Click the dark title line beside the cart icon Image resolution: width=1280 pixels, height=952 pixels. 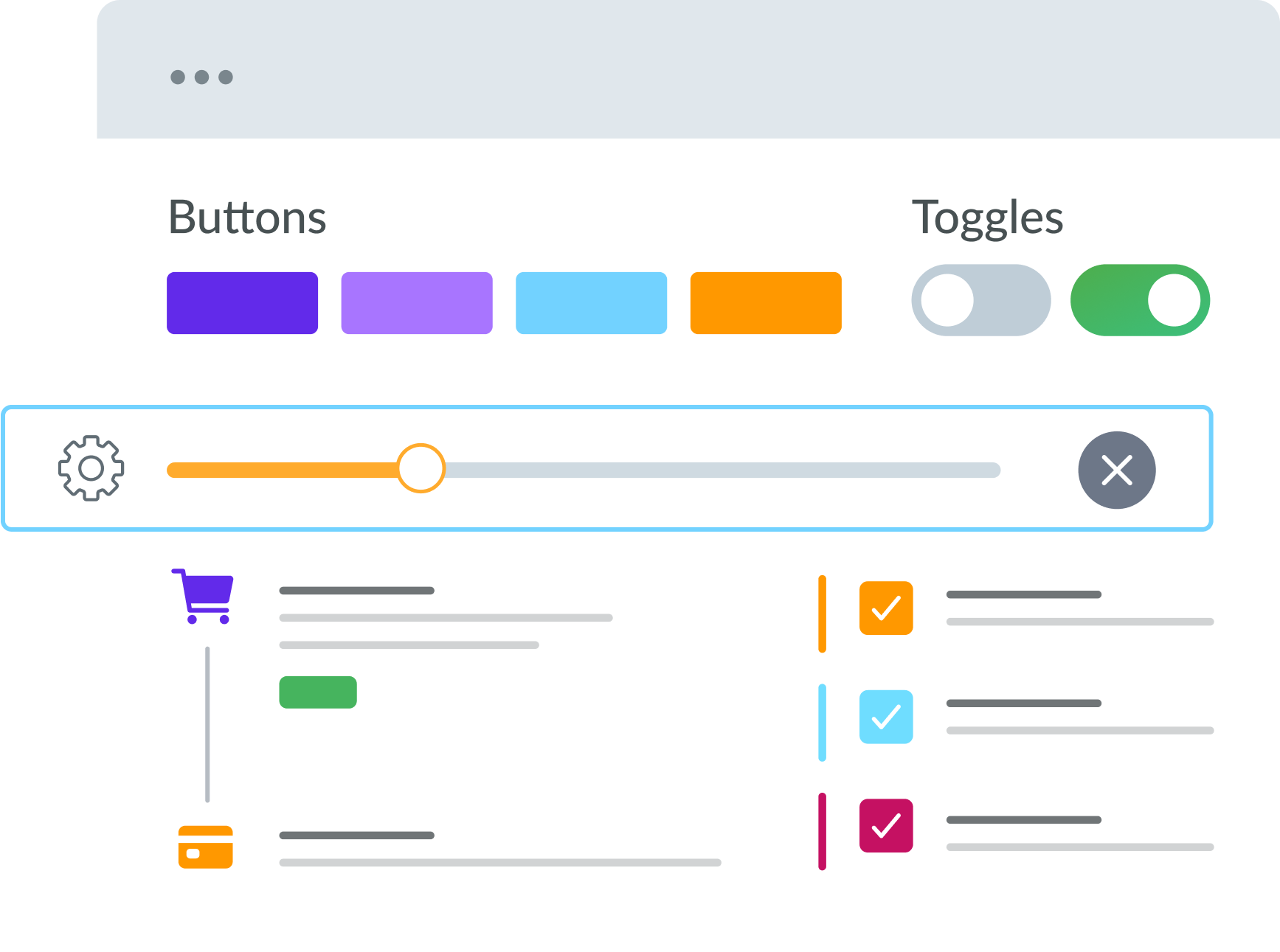pos(357,591)
